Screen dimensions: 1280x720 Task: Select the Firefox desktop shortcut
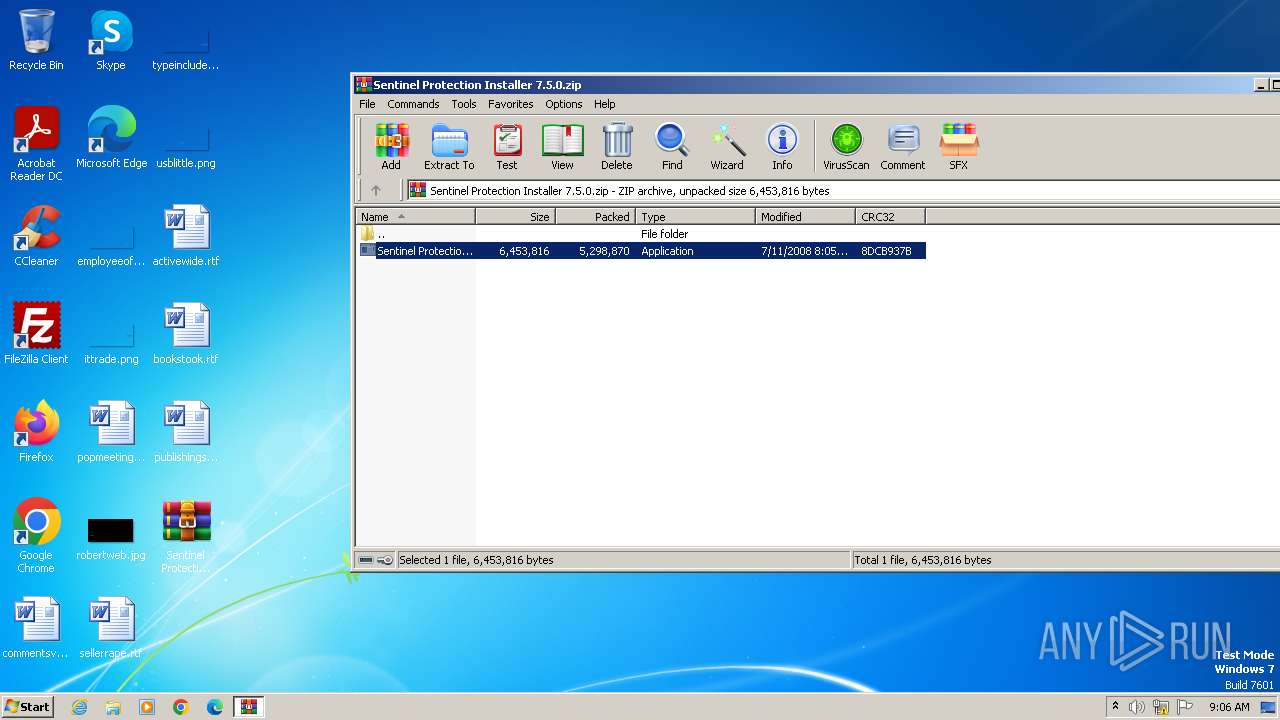(x=36, y=432)
